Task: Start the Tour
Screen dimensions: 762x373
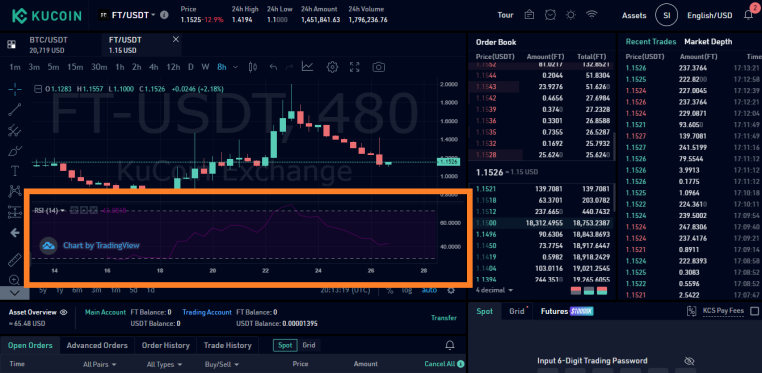Action: (x=505, y=15)
